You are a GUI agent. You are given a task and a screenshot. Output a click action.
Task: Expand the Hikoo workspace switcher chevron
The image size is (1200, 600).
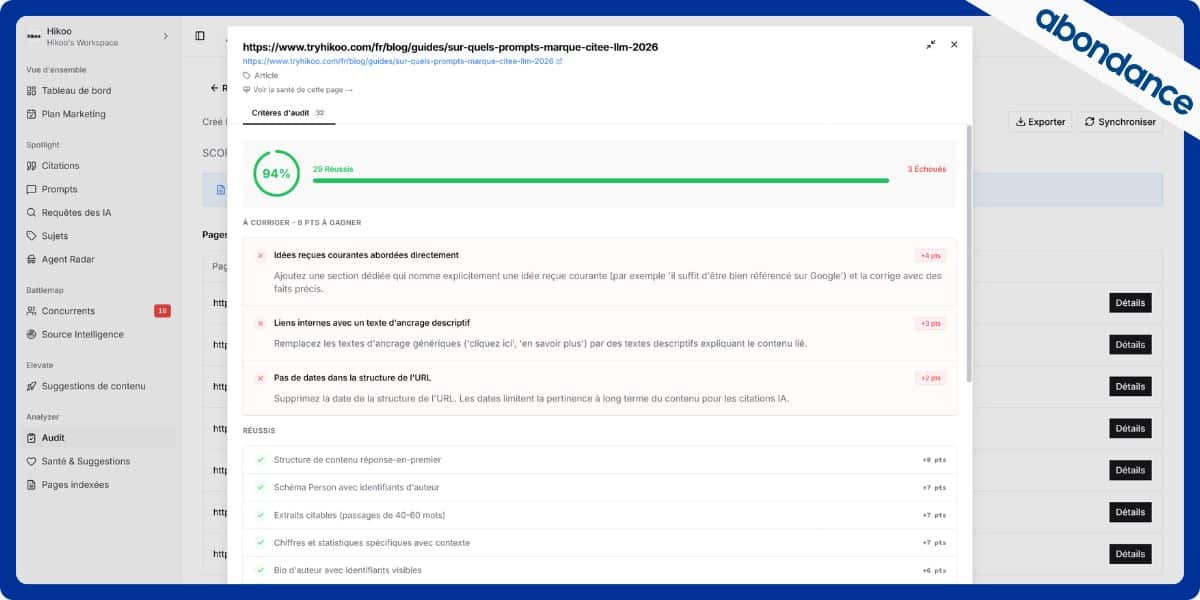pyautogui.click(x=166, y=37)
